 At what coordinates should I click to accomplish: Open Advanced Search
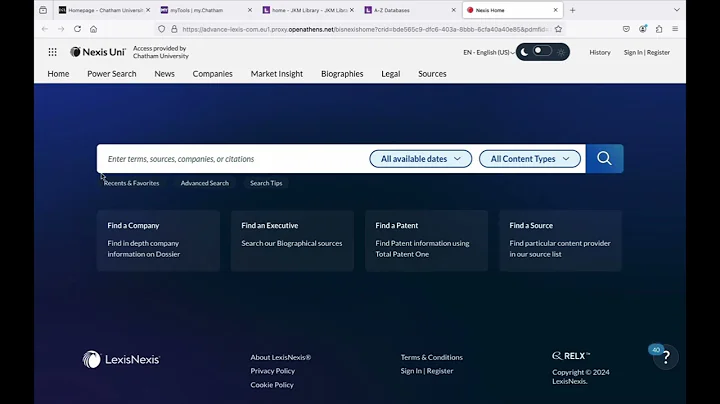pos(205,183)
